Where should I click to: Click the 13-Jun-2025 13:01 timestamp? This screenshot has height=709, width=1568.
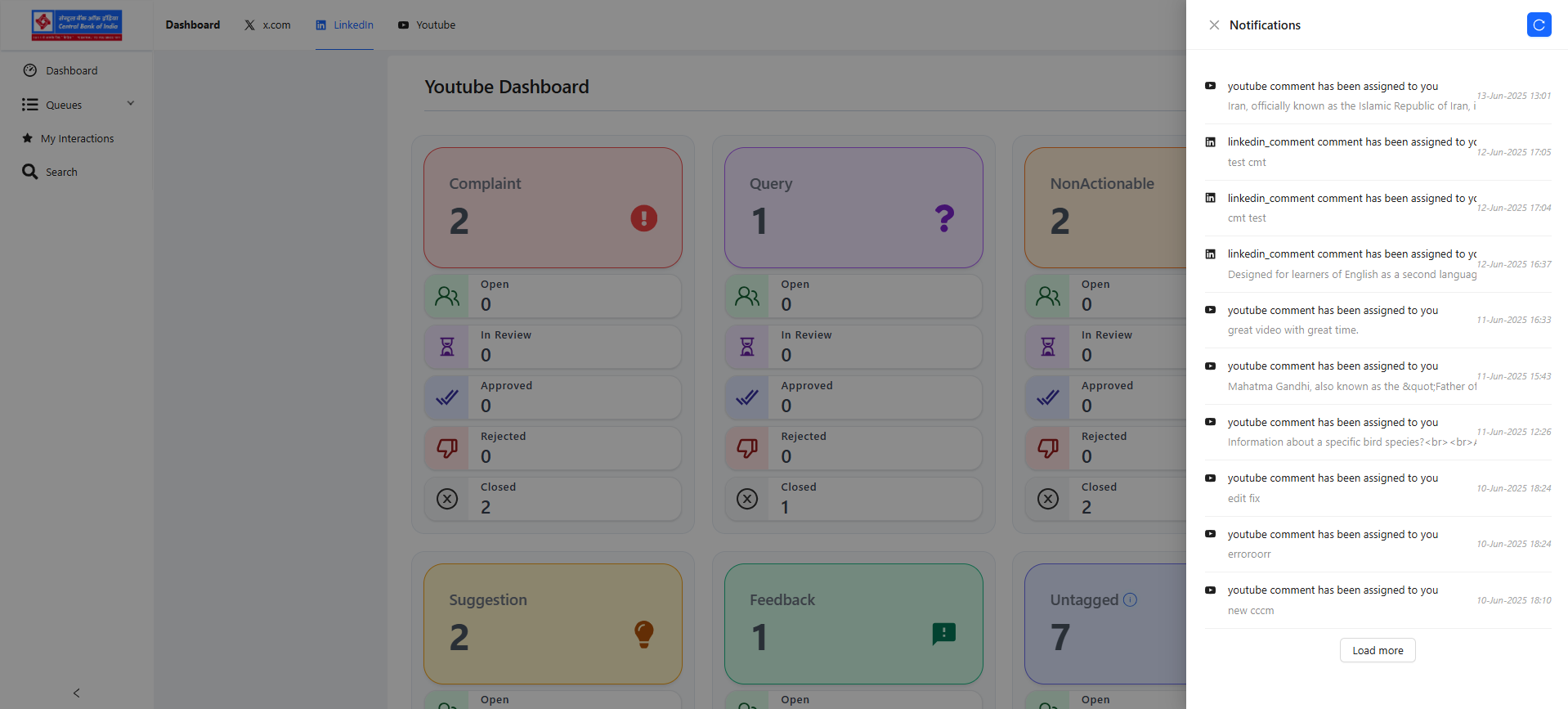pyautogui.click(x=1513, y=96)
